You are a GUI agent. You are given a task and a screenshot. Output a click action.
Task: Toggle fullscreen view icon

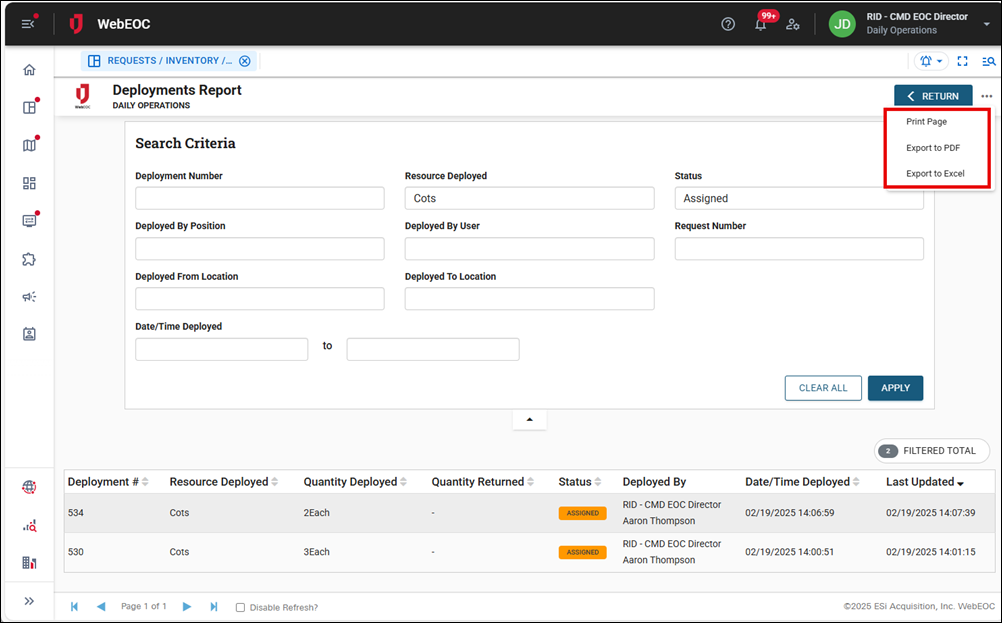(962, 61)
